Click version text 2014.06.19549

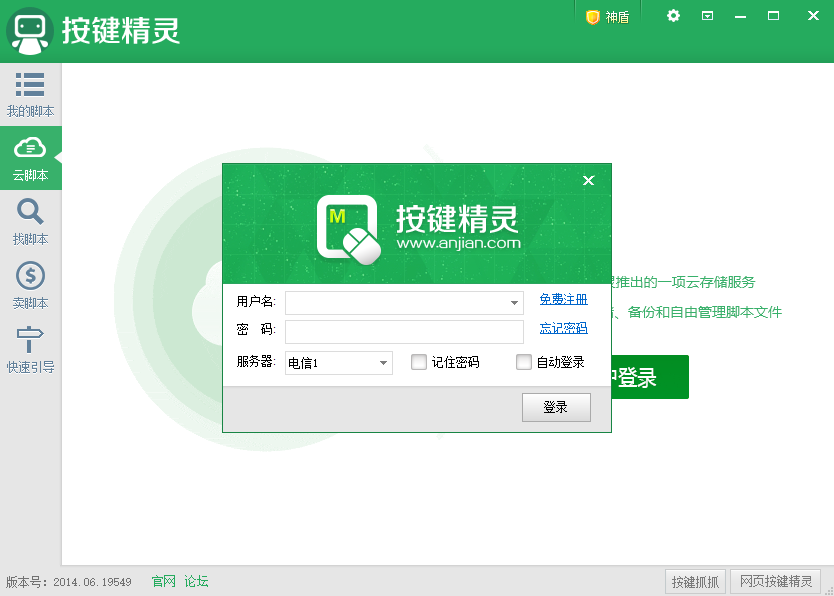pyautogui.click(x=92, y=582)
